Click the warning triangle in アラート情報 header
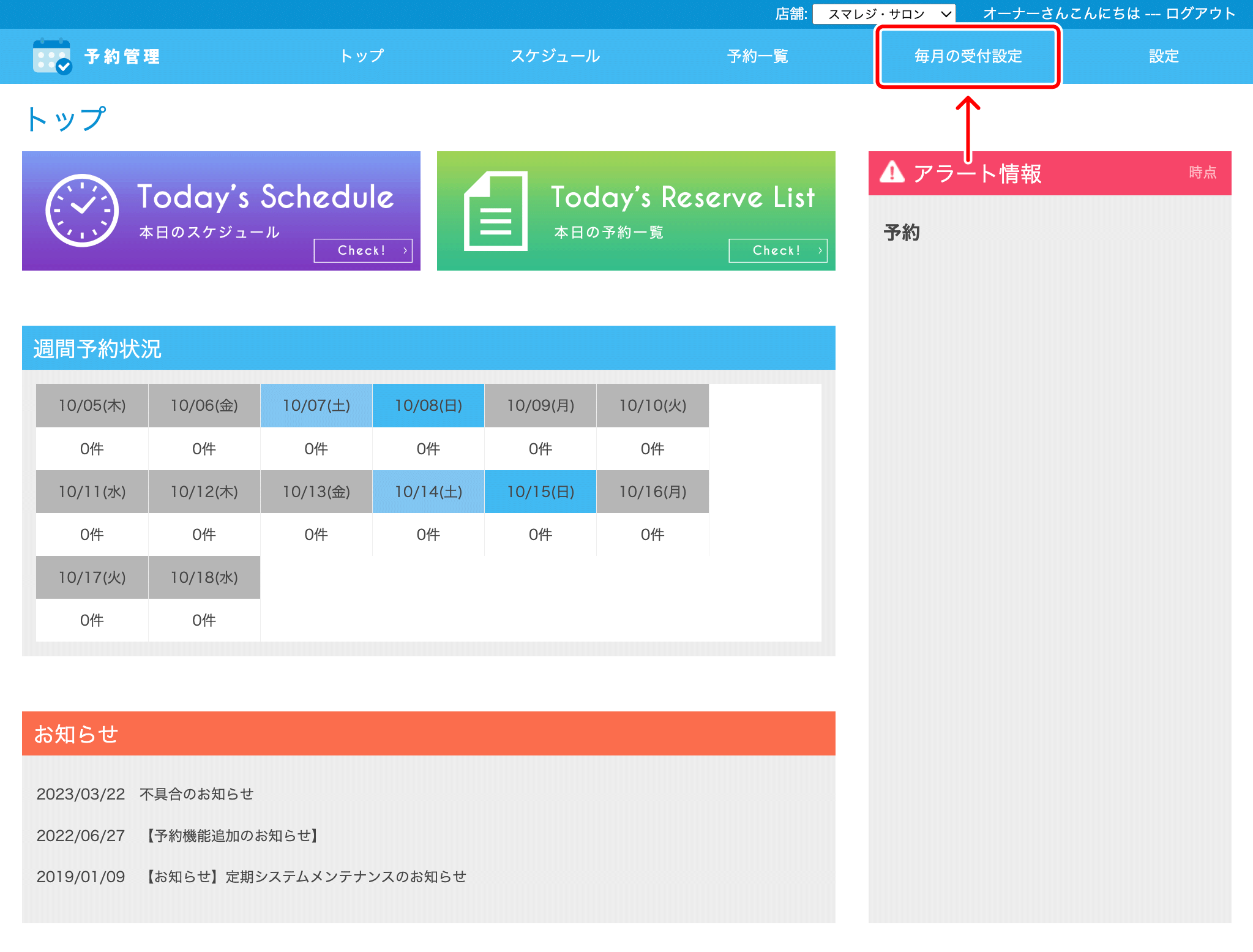 [x=892, y=173]
